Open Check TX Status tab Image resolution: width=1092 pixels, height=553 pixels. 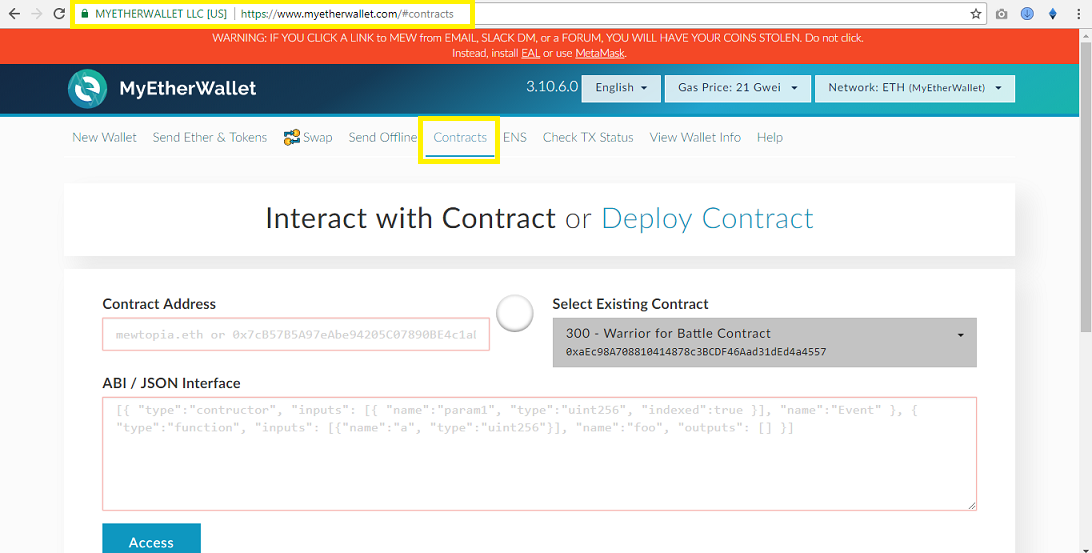point(588,137)
